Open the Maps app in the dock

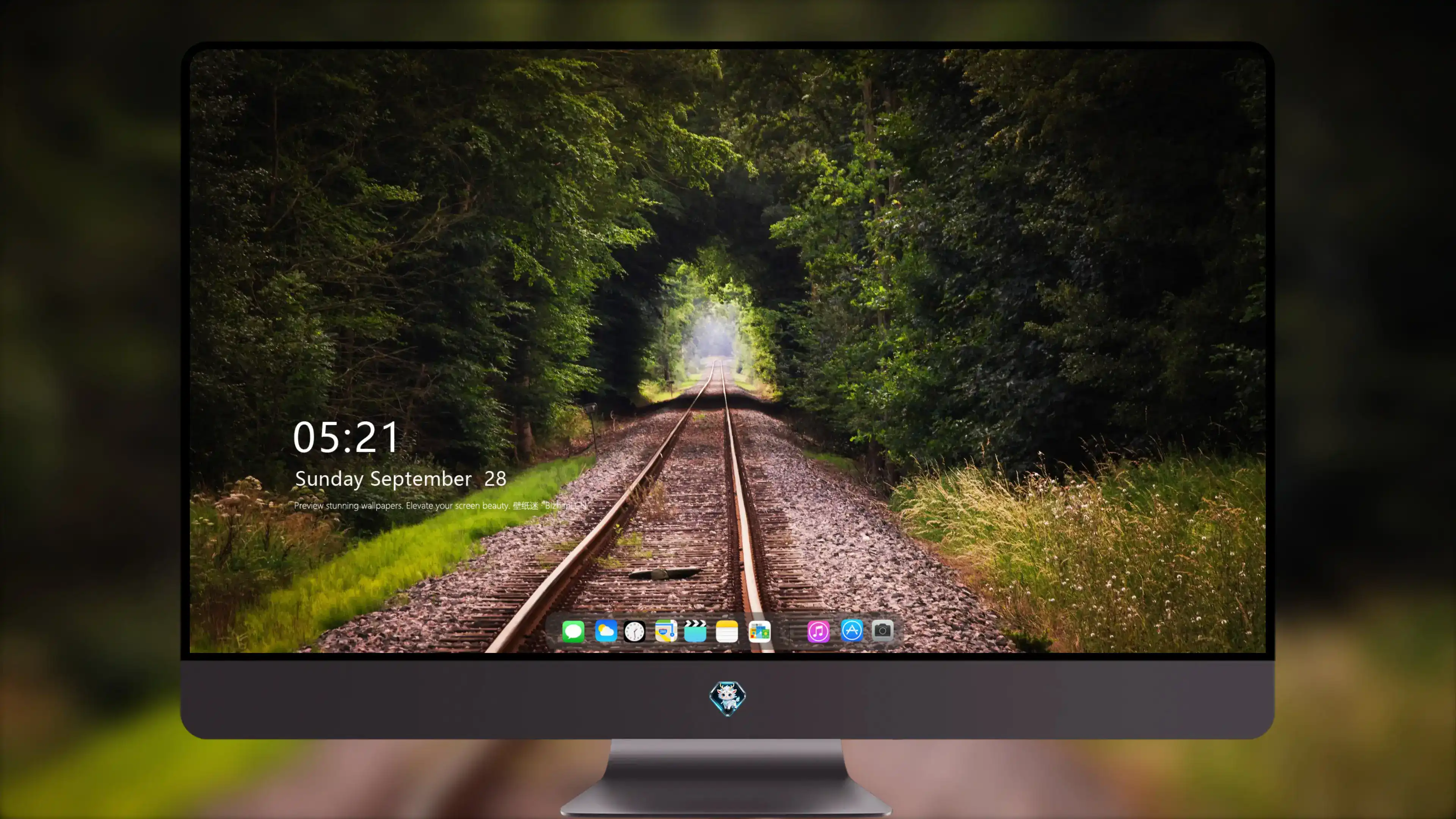[666, 631]
